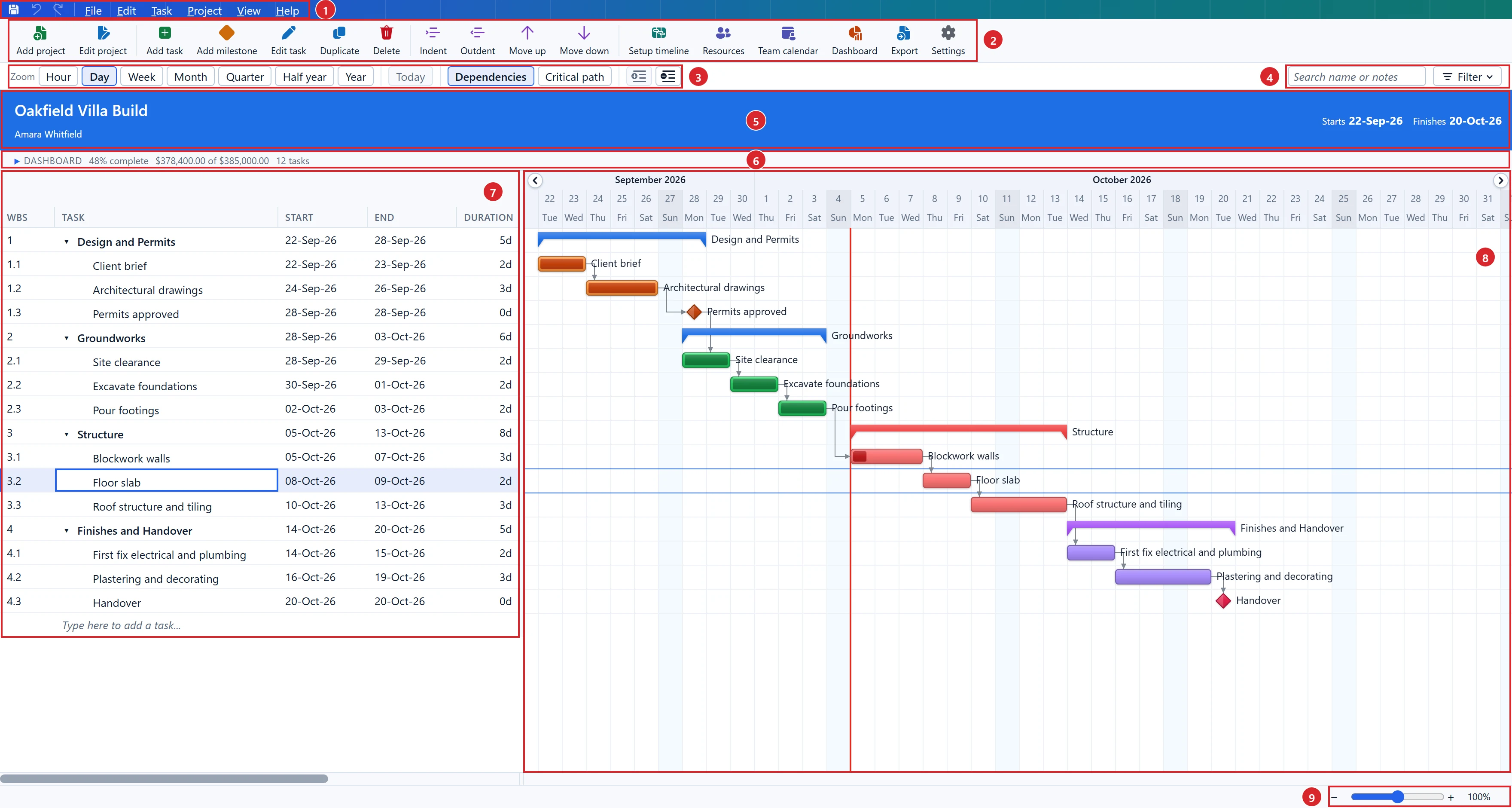1512x808 pixels.
Task: Adjust the zoom percentage slider
Action: [1397, 797]
